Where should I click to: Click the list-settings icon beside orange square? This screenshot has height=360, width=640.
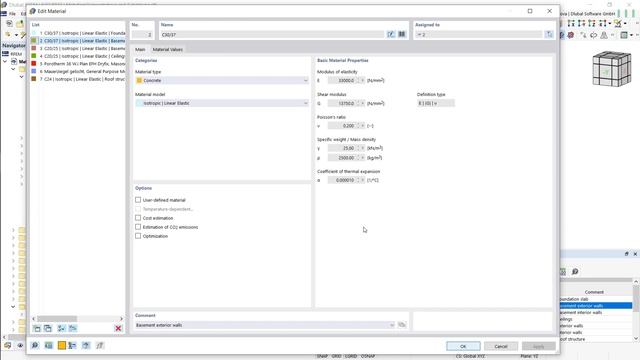tap(72, 346)
